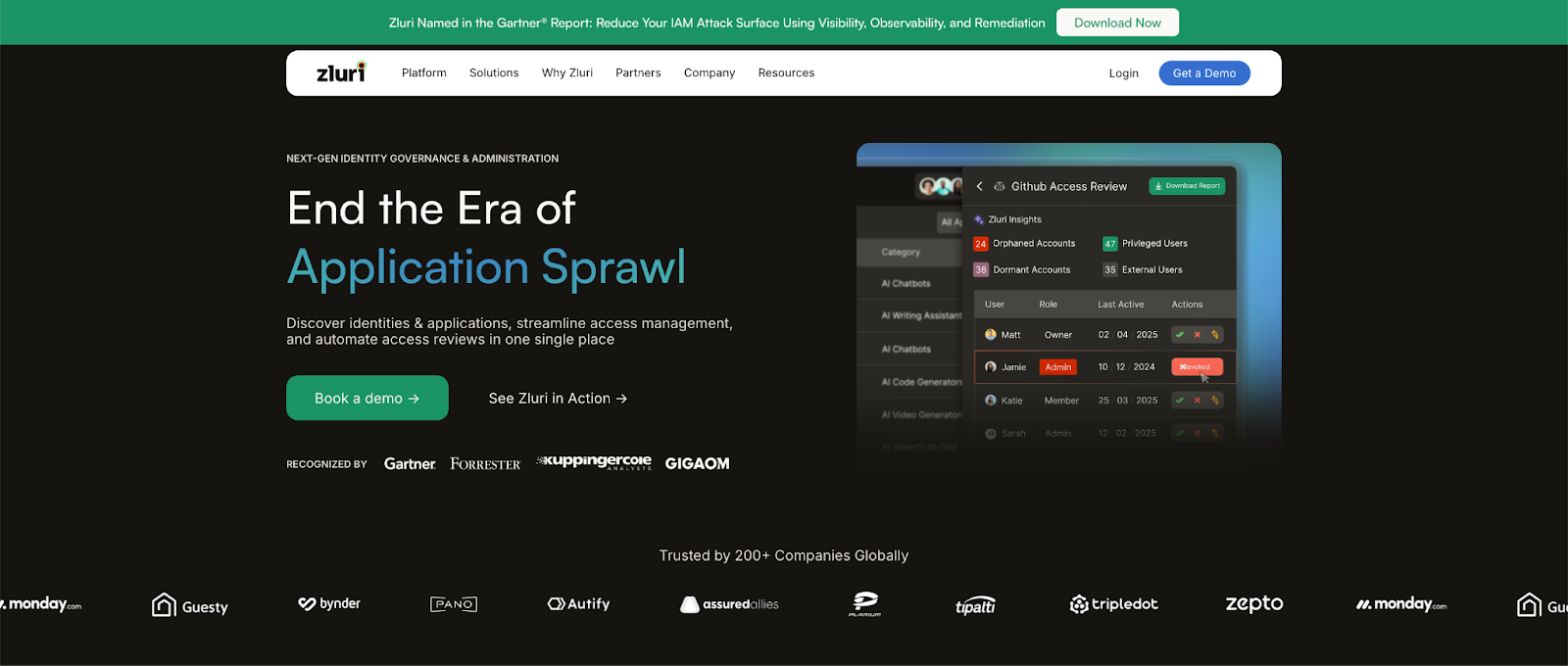The width and height of the screenshot is (1568, 666).
Task: Click the Download Report button
Action: click(1187, 186)
